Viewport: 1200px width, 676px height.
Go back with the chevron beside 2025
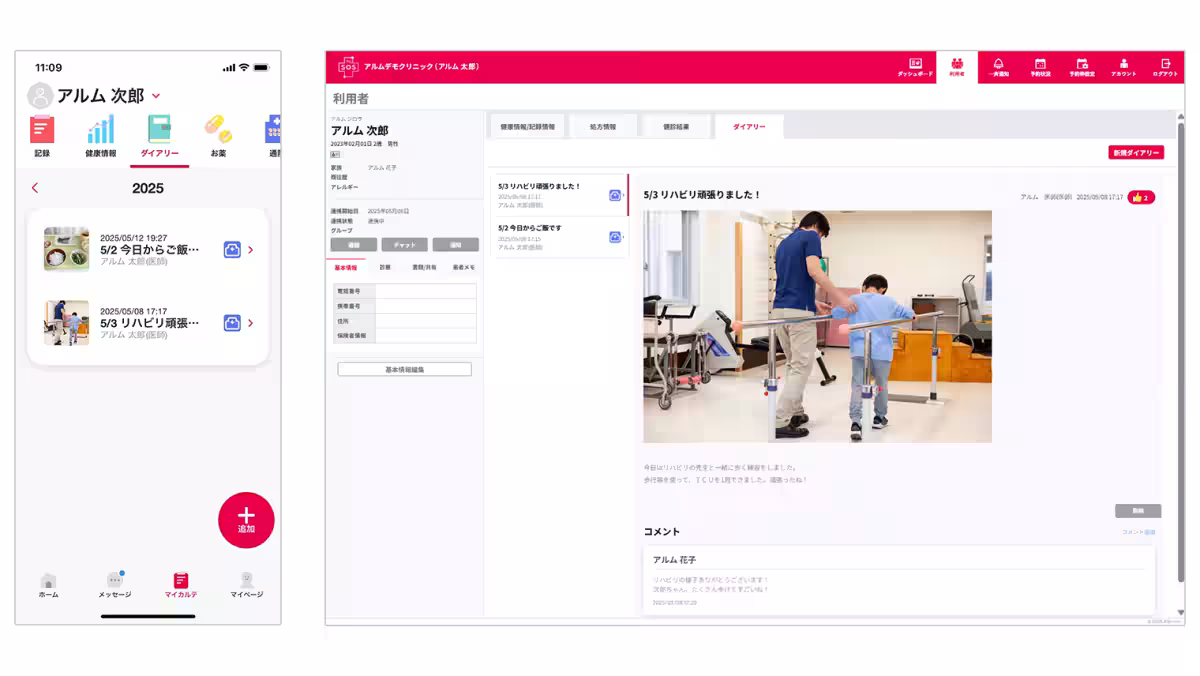[x=35, y=188]
